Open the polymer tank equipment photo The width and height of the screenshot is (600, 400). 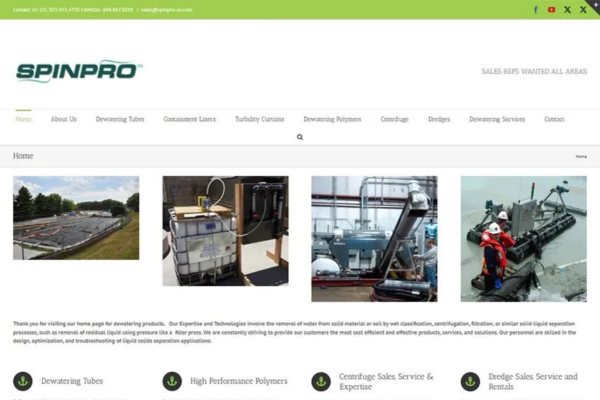click(225, 231)
